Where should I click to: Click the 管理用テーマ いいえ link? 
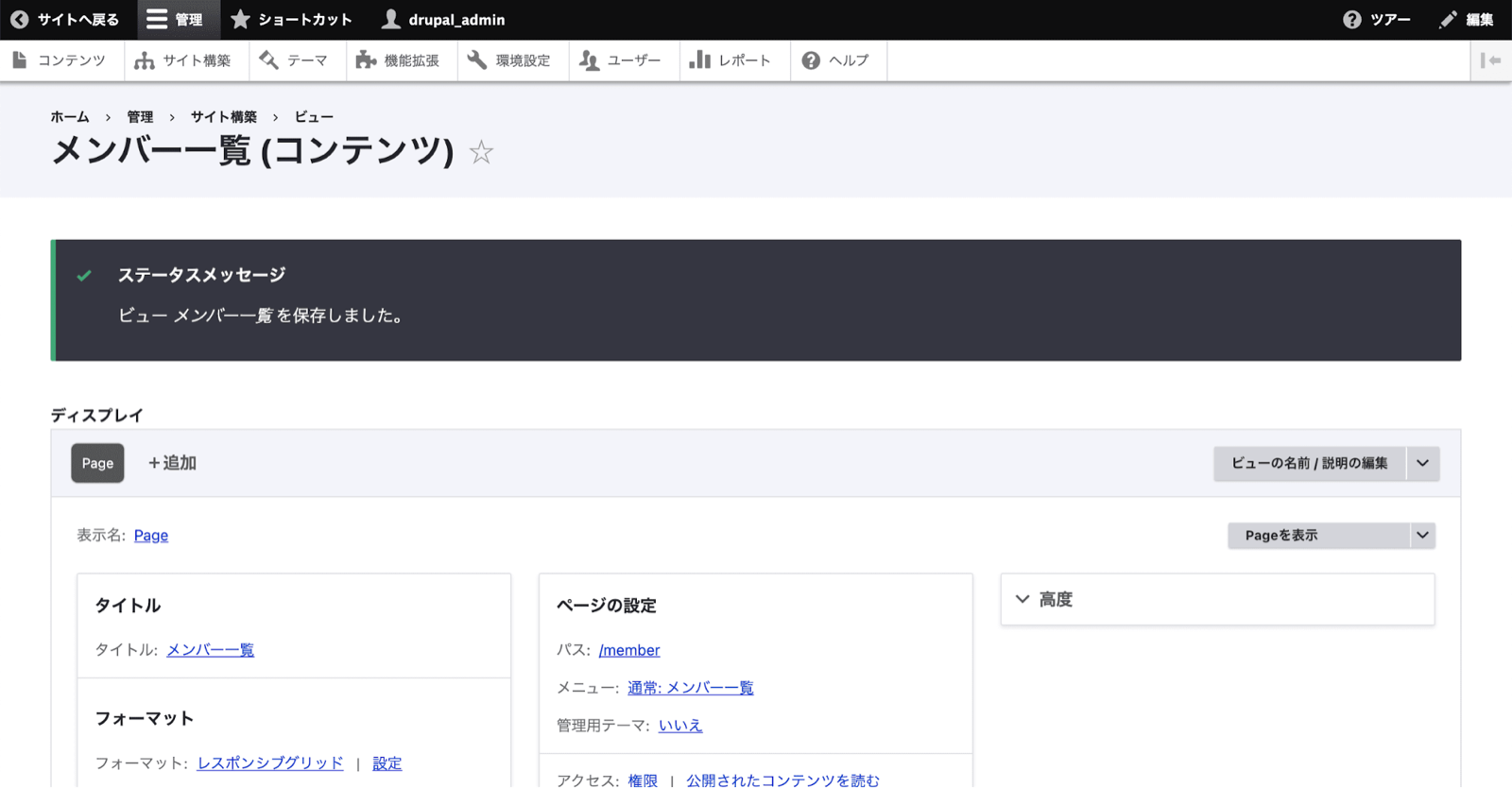pos(680,726)
